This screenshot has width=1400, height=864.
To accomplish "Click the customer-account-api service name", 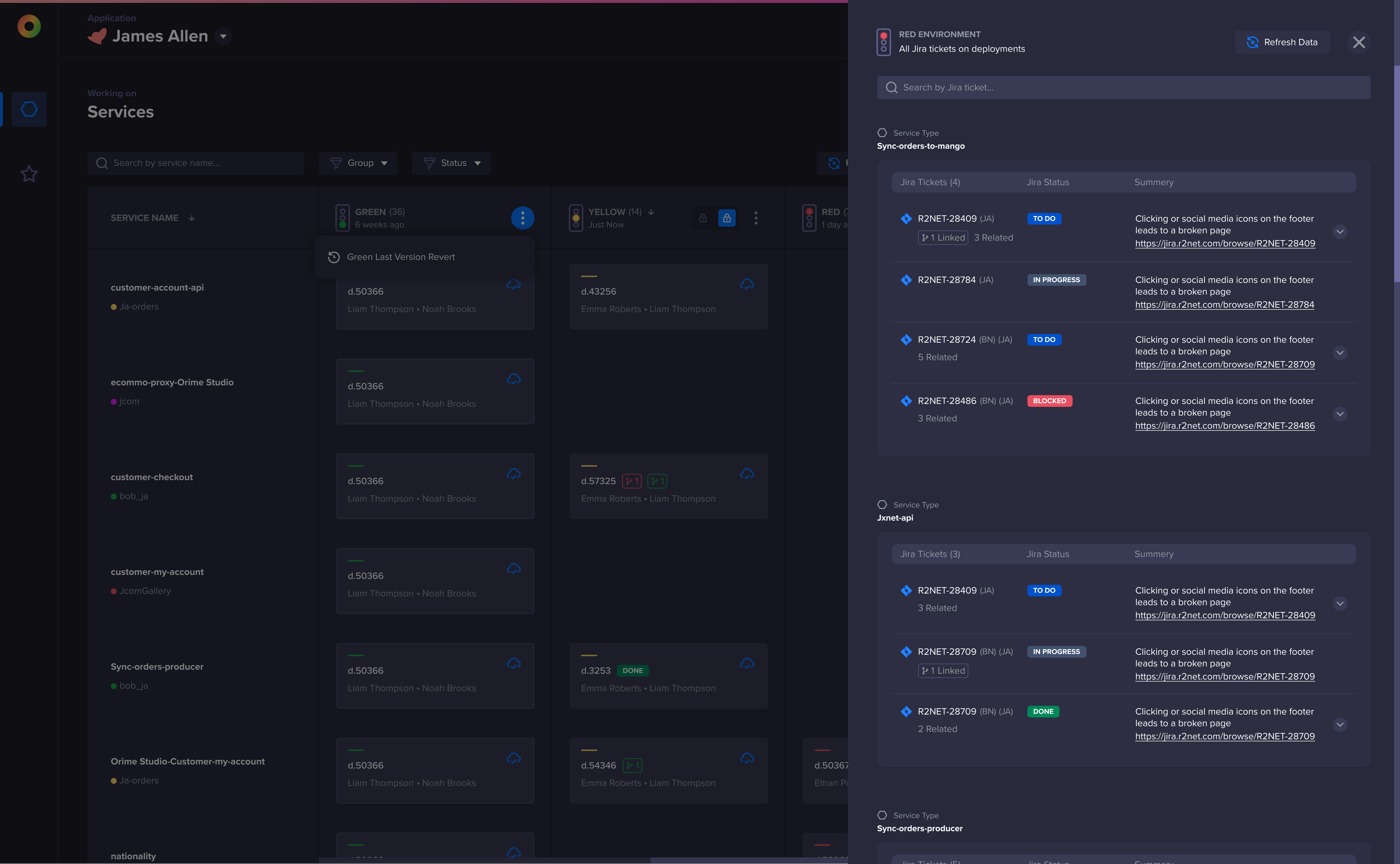I will 157,288.
